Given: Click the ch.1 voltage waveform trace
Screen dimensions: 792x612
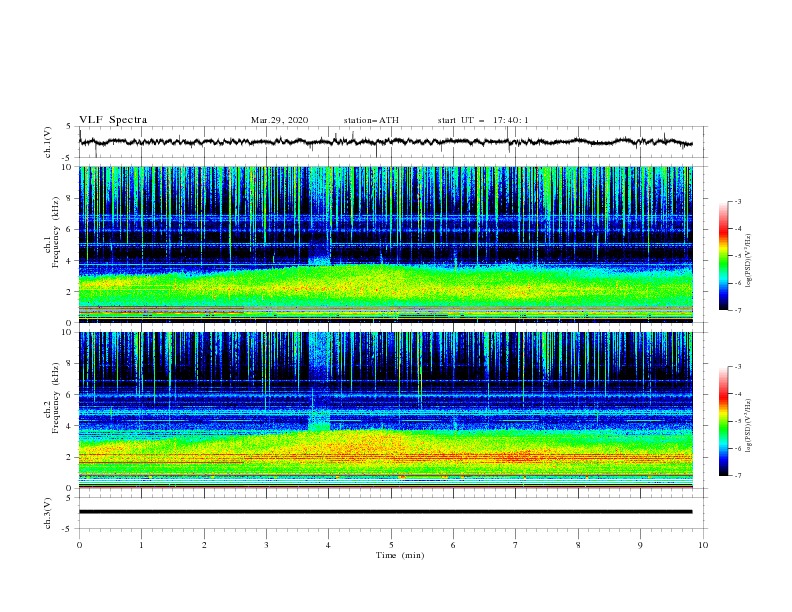Looking at the screenshot, I should click(385, 142).
